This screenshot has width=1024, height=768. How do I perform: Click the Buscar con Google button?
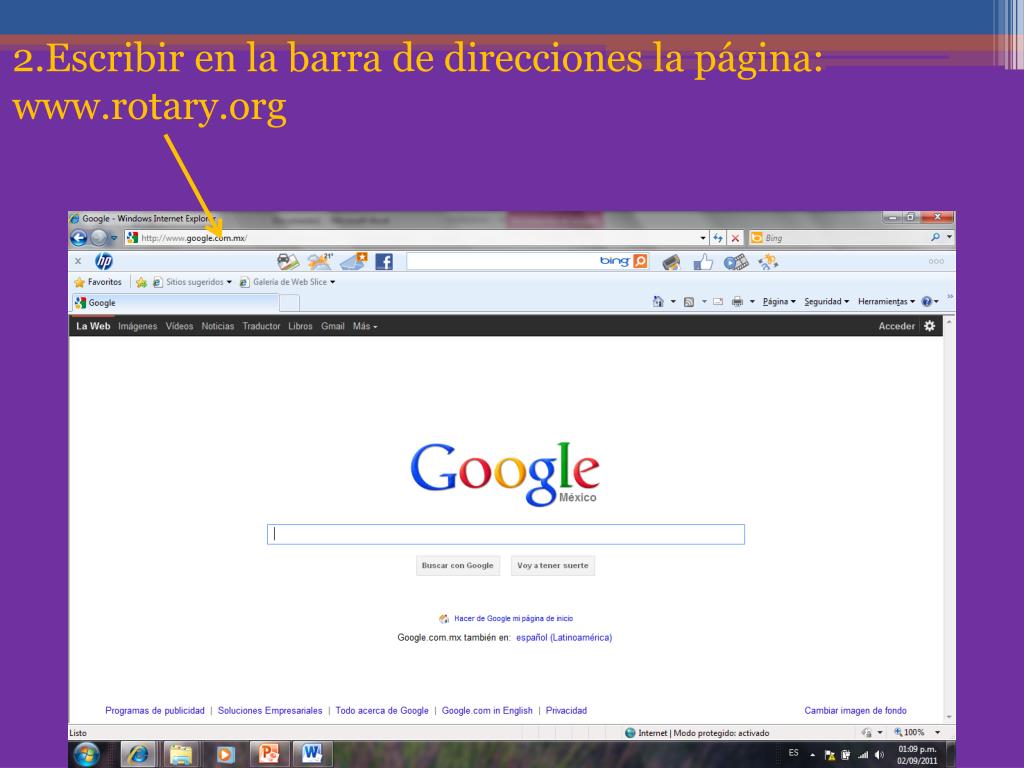point(458,566)
